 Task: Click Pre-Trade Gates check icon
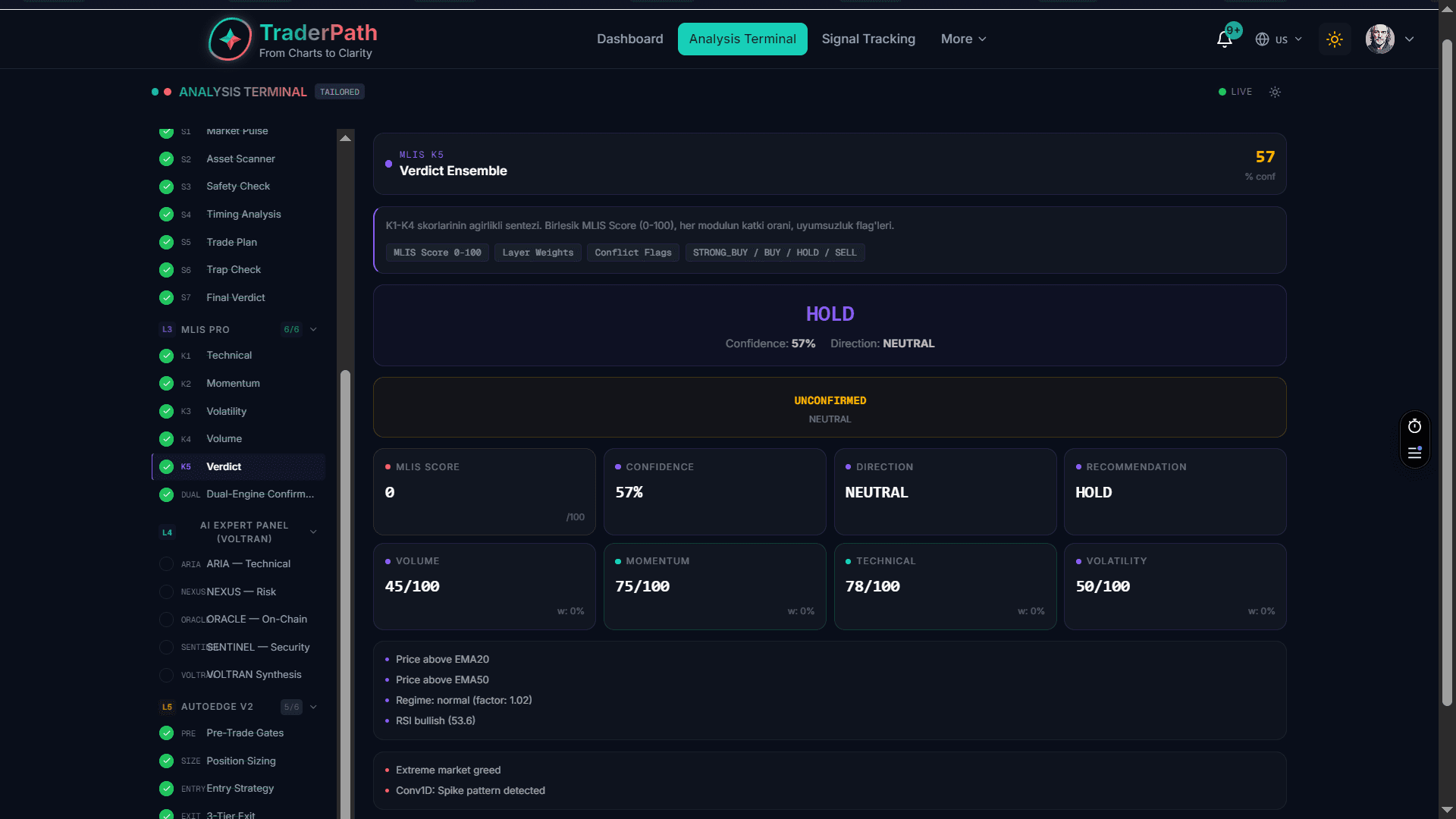(166, 733)
